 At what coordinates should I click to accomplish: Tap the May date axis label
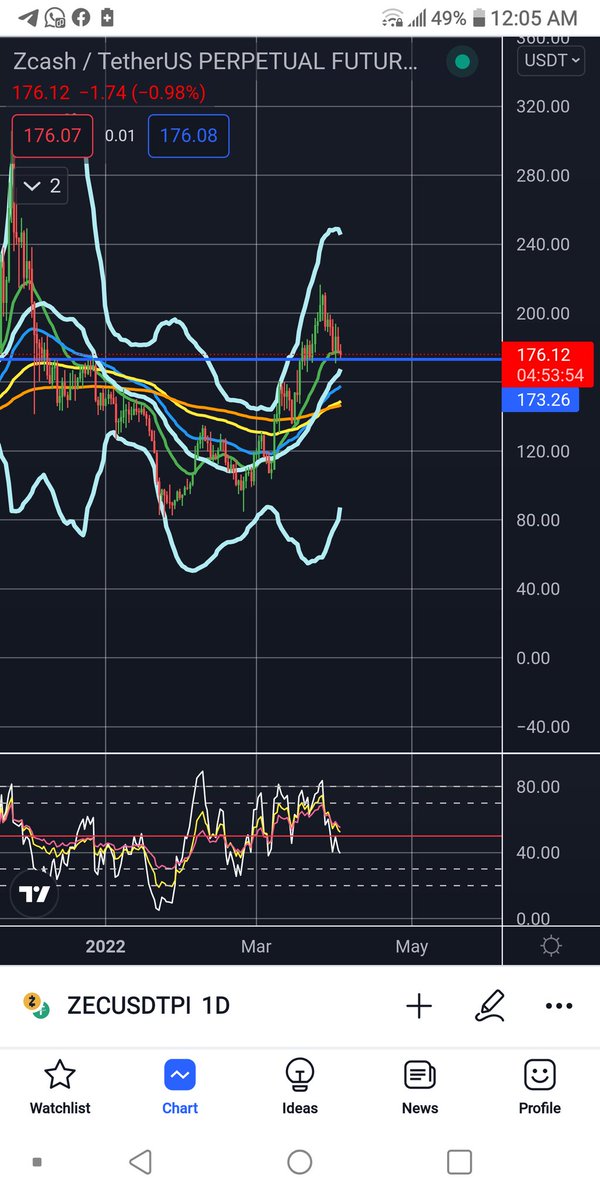(412, 946)
